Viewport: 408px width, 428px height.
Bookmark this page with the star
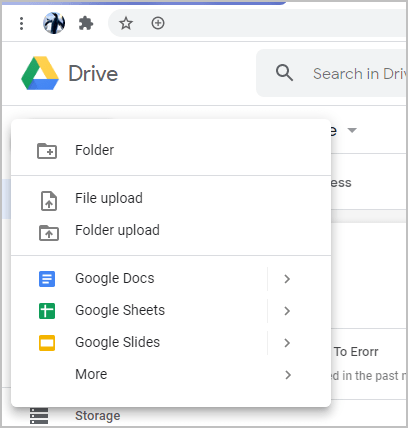point(126,23)
